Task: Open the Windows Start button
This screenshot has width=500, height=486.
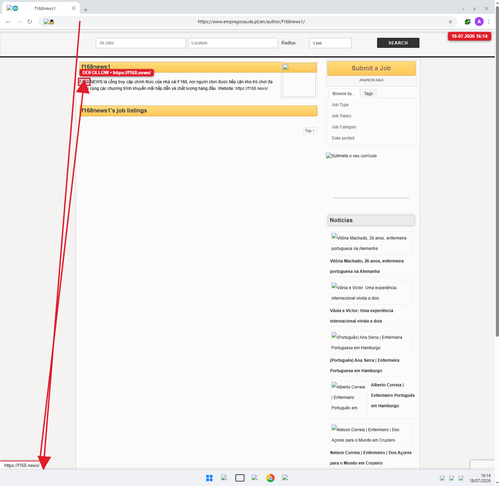Action: click(209, 478)
